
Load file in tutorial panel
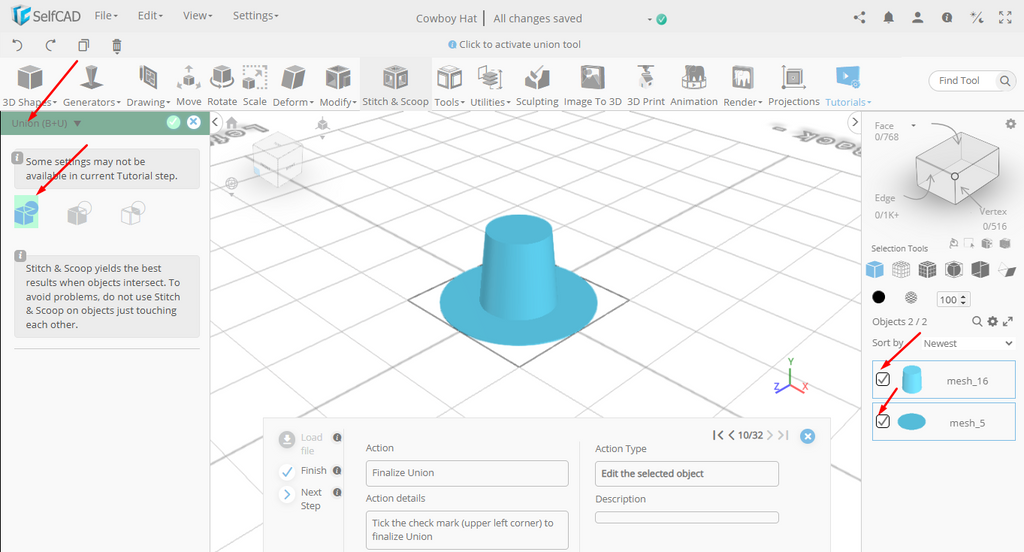(x=302, y=444)
